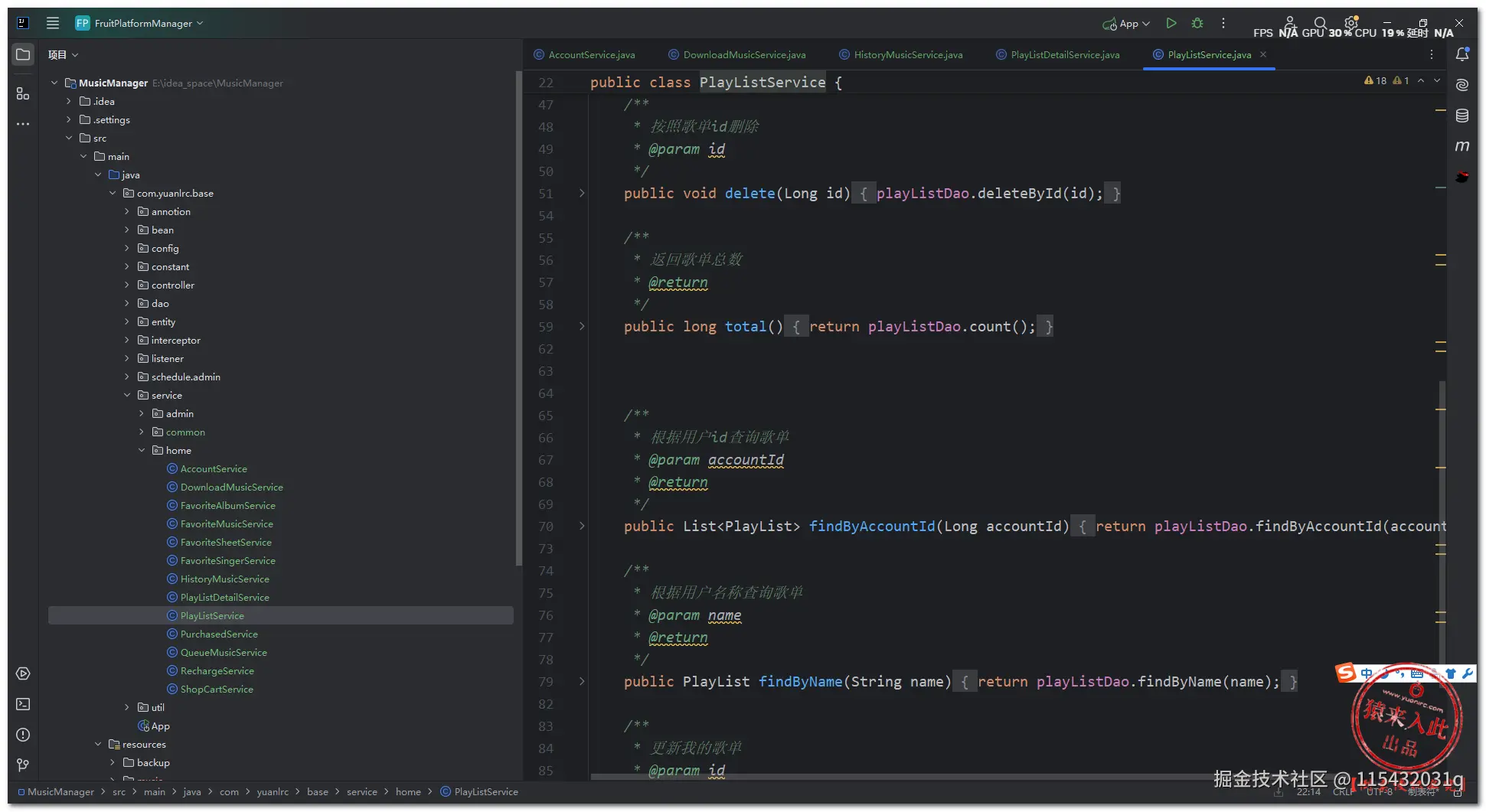The image size is (1486, 812).
Task: Collapse the home package
Action: 142,450
